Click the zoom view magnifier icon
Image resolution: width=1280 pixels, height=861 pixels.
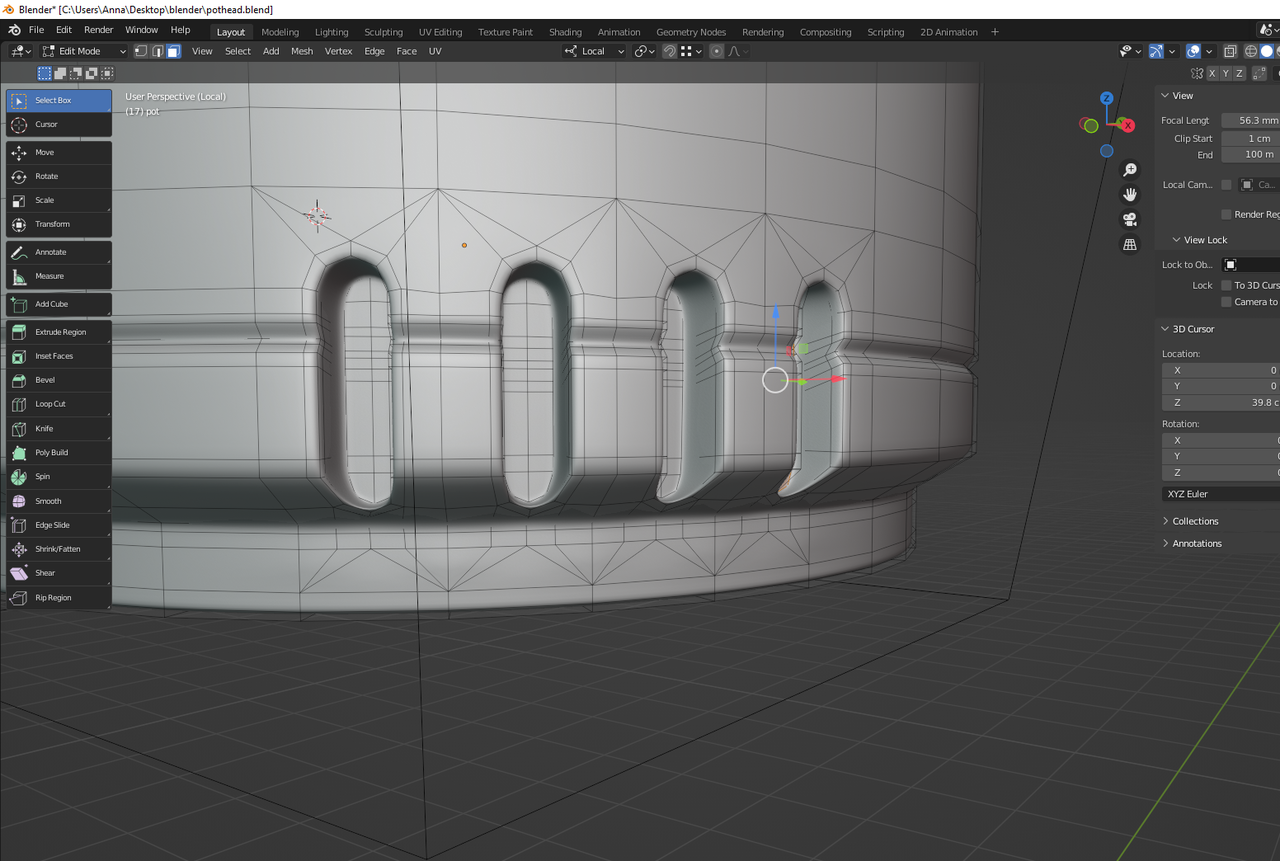tap(1130, 170)
